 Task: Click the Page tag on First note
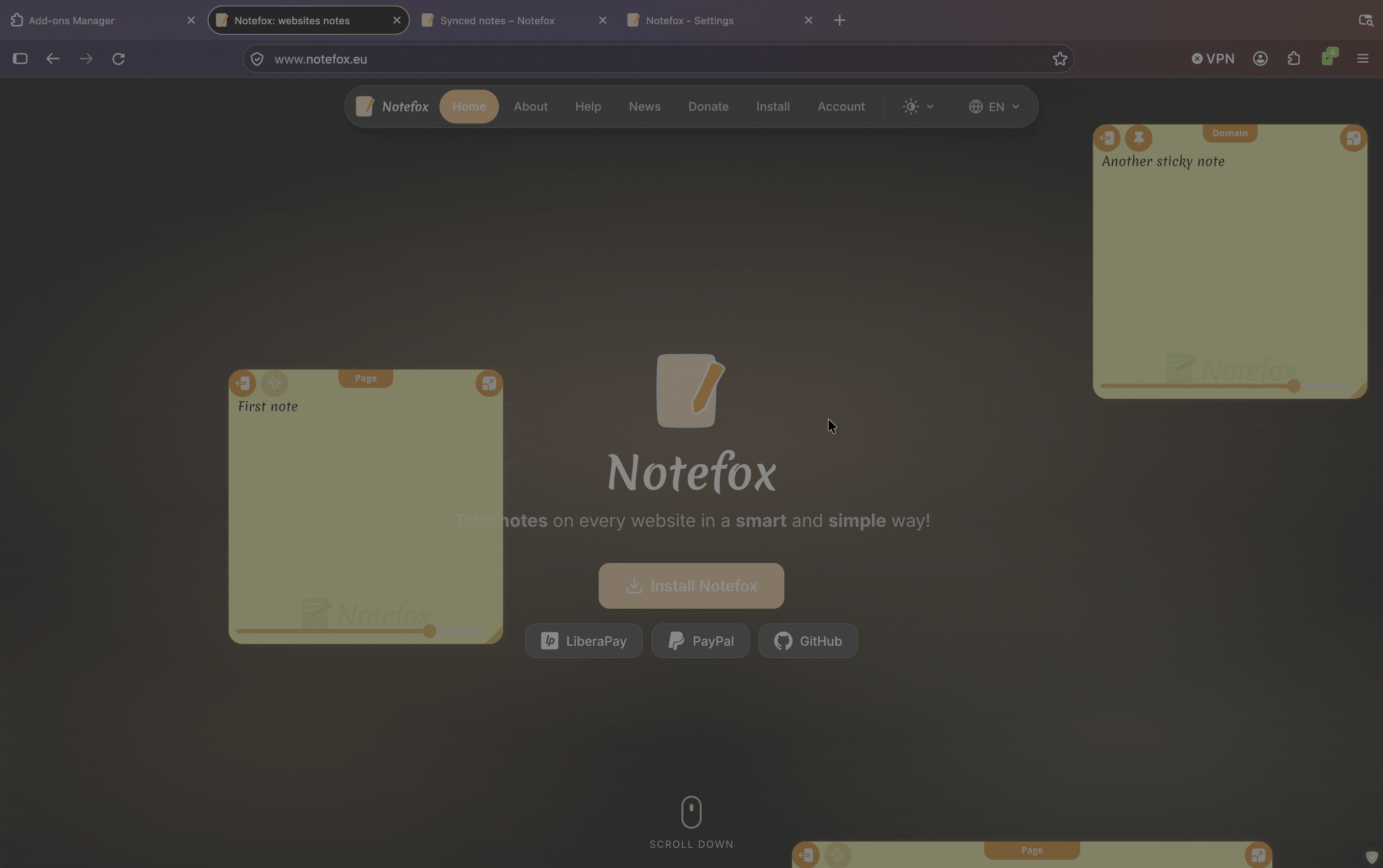pos(366,378)
